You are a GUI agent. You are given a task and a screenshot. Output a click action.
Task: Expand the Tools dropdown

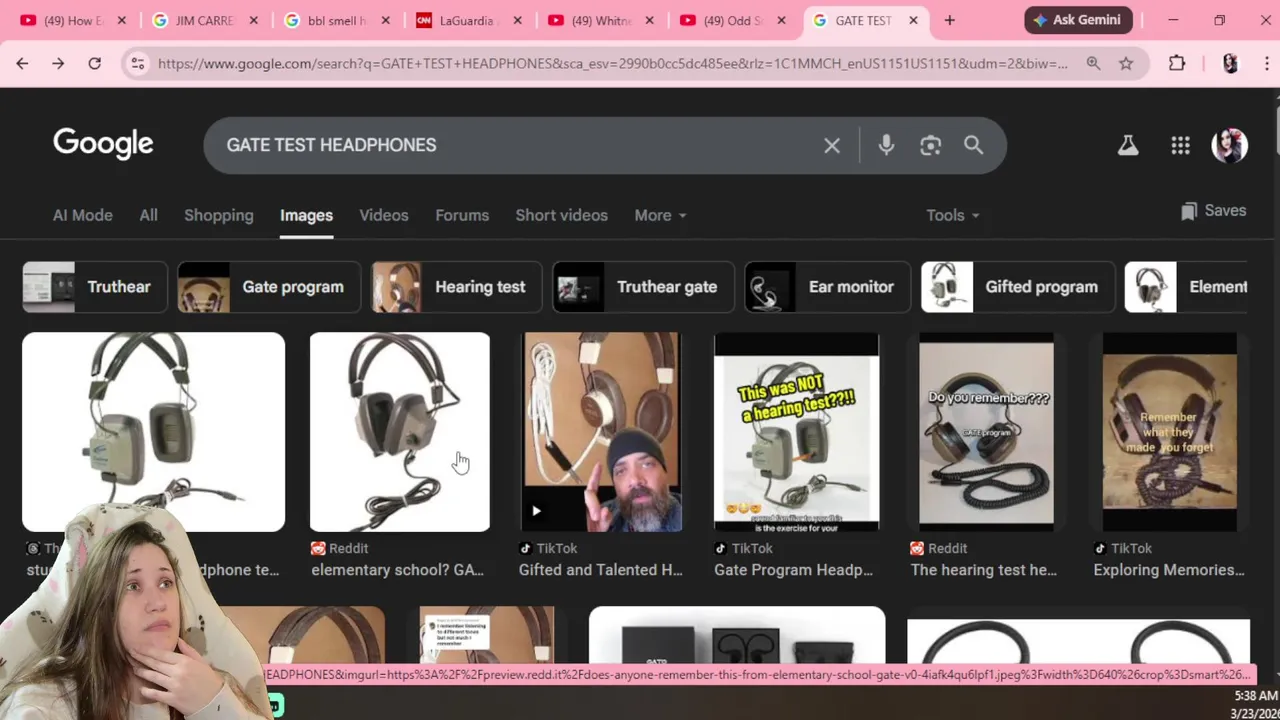click(x=952, y=215)
